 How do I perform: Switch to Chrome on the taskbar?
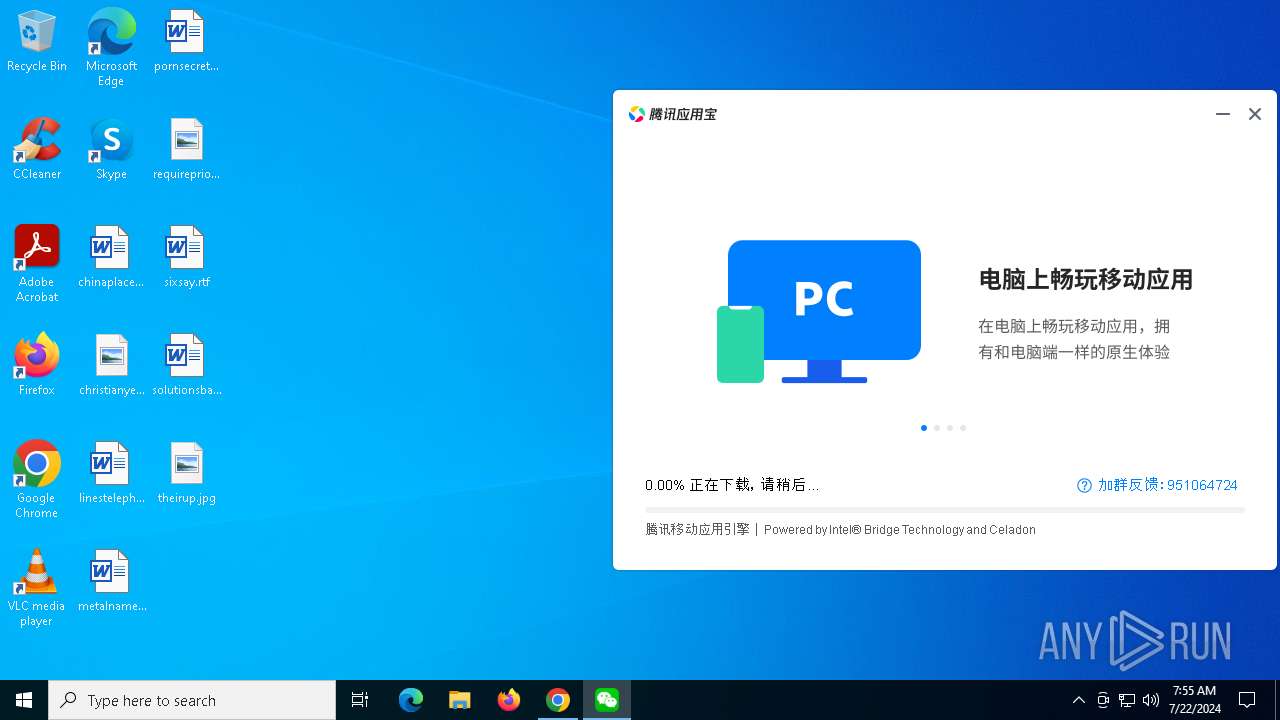(558, 700)
